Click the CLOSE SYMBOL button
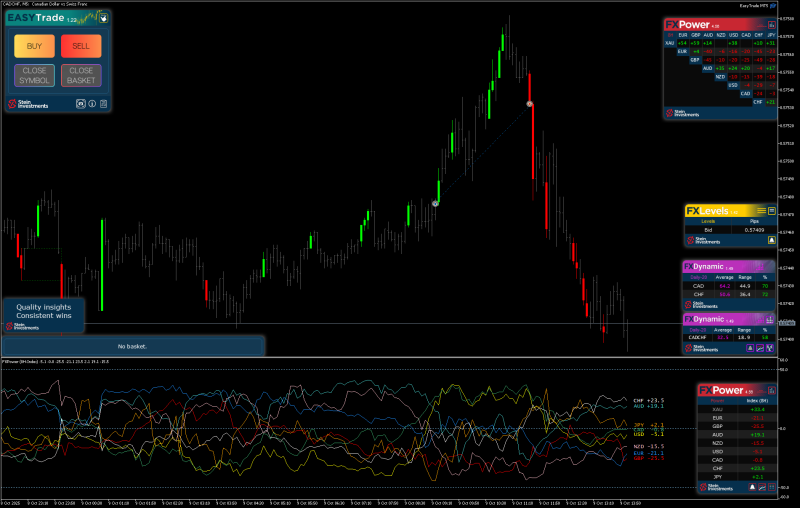The height and width of the screenshot is (508, 800). pos(34,75)
